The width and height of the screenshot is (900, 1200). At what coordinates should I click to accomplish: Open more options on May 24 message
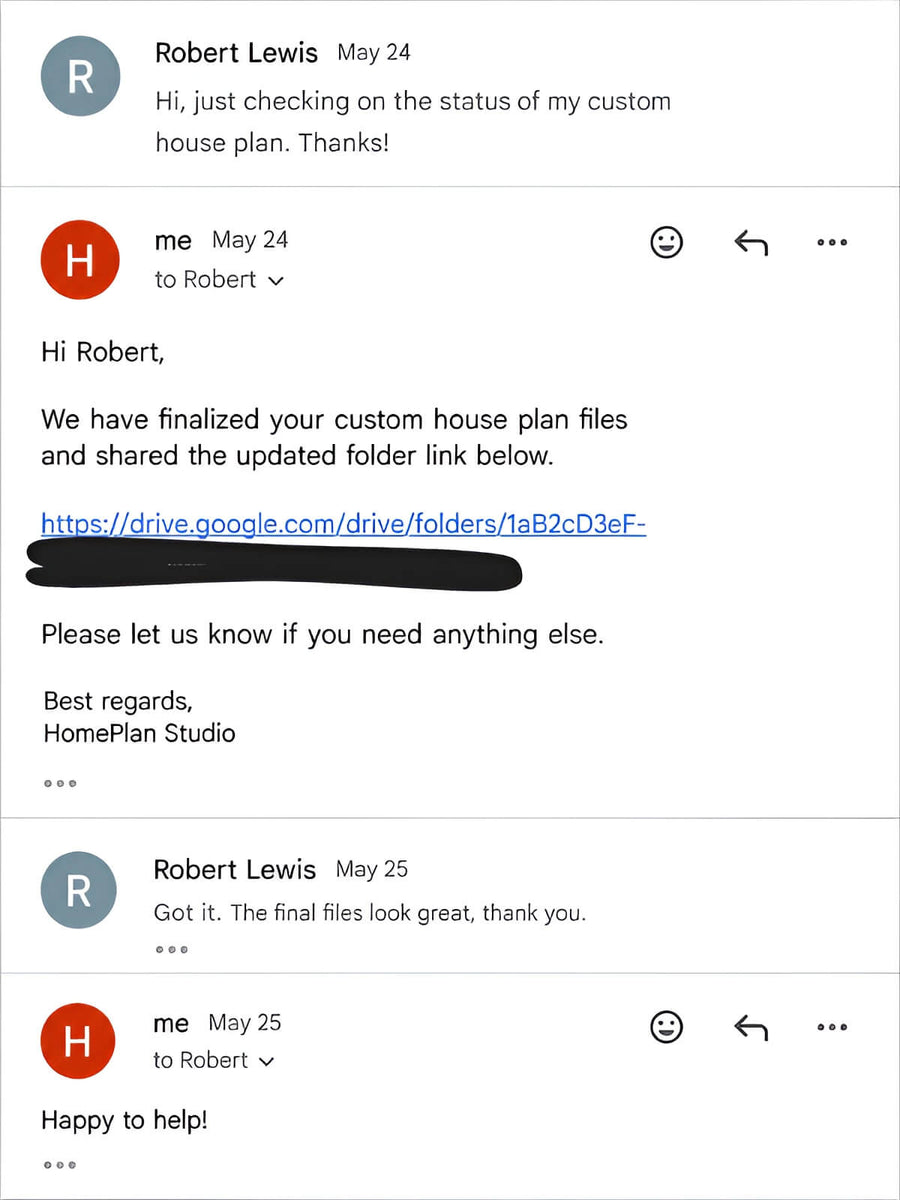832,242
